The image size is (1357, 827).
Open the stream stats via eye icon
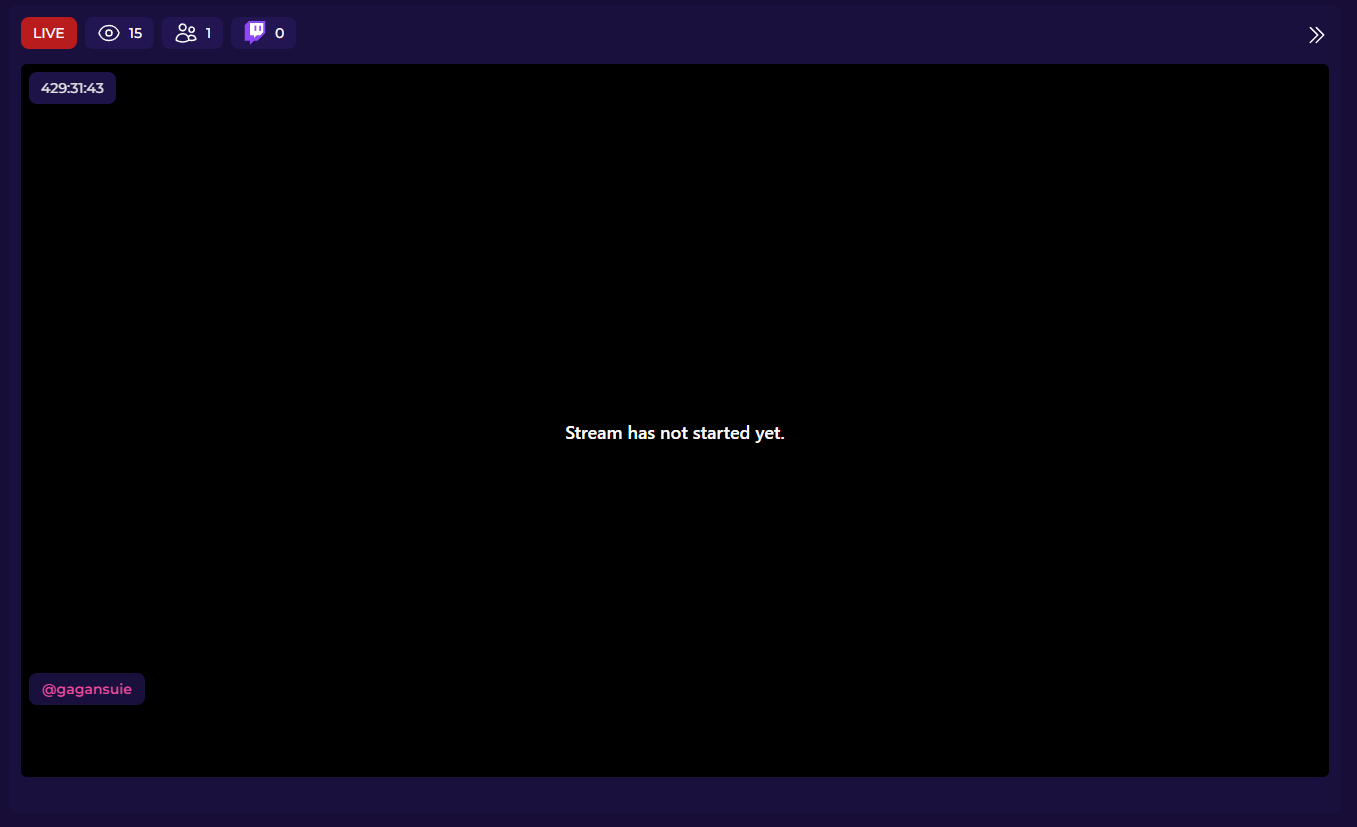(108, 32)
